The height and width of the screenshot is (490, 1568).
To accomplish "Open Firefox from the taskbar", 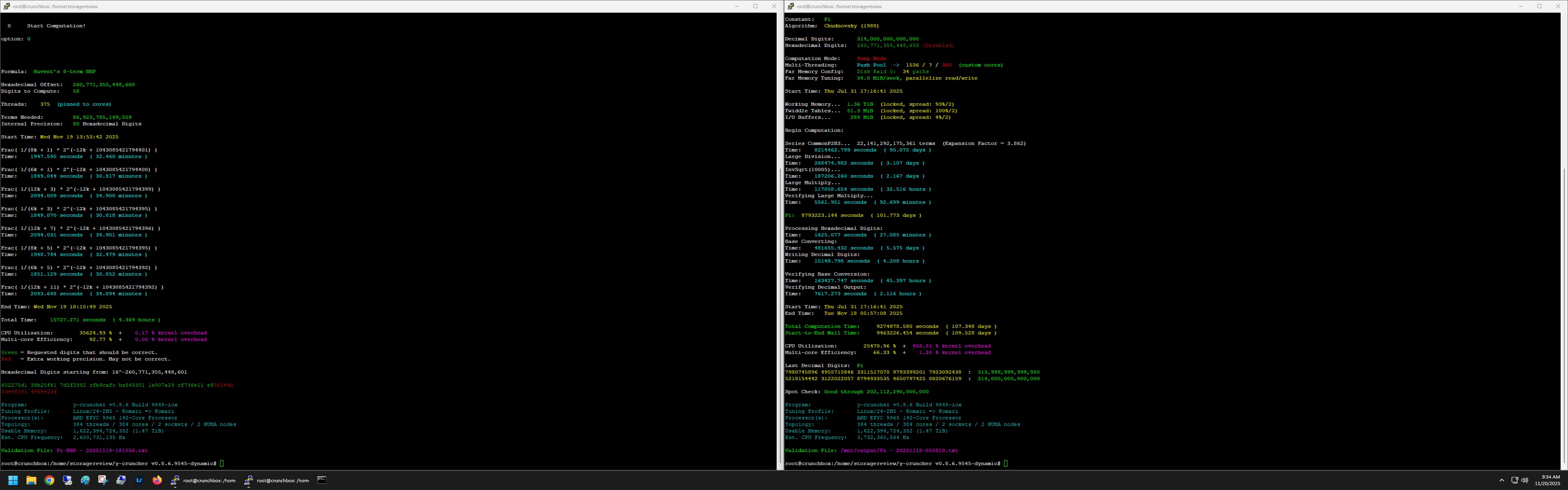I will pos(157,480).
